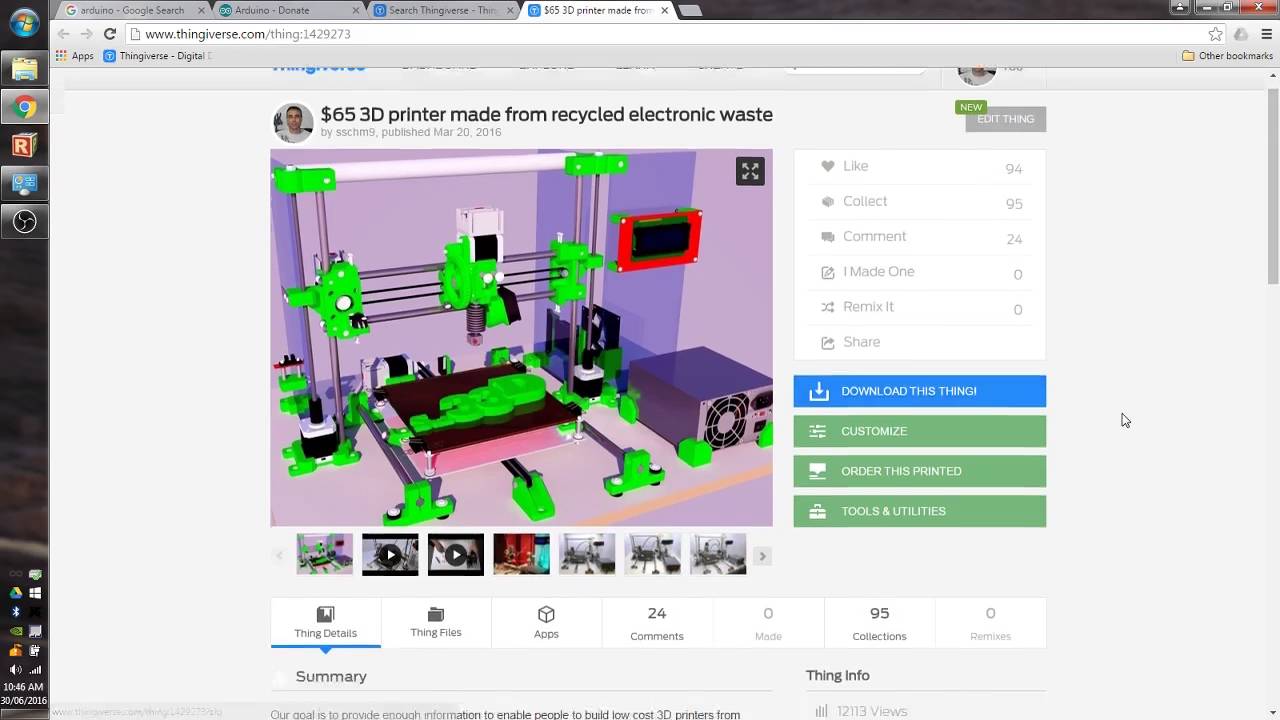Open Apps bookmarks shortcut
This screenshot has width=1280, height=720.
tap(75, 56)
